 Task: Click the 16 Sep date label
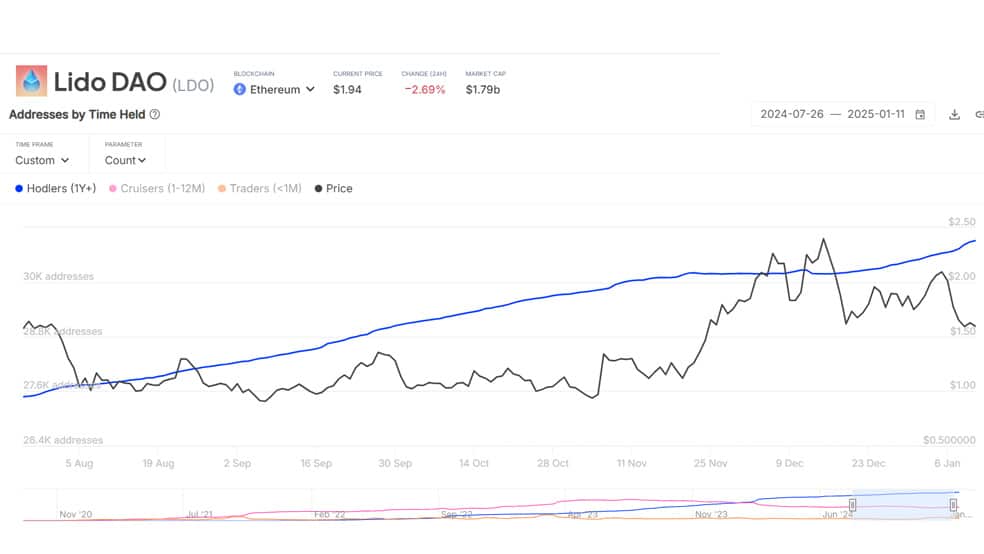(316, 464)
